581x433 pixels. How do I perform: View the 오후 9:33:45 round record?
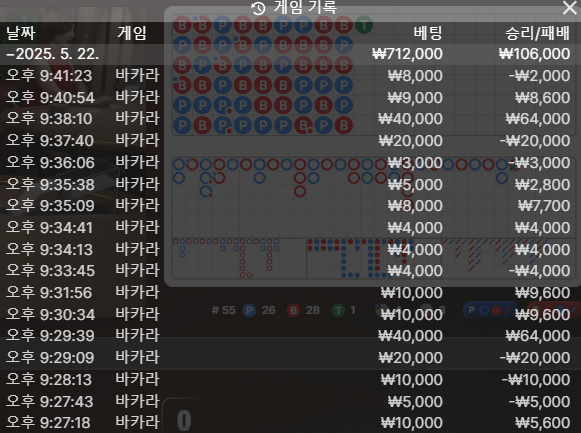[x=290, y=271]
